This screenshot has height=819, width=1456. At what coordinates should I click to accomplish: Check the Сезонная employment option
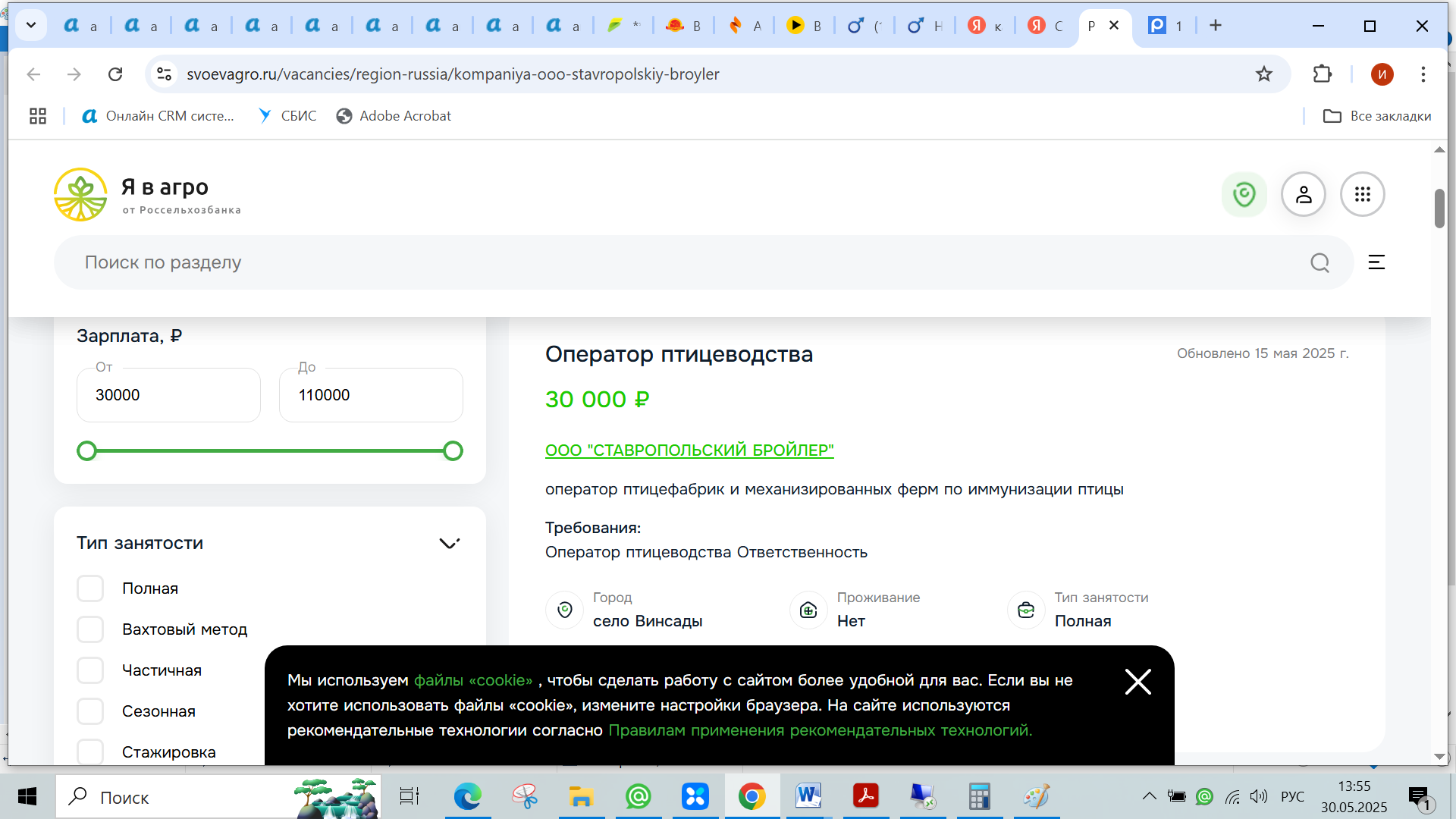[x=90, y=711]
